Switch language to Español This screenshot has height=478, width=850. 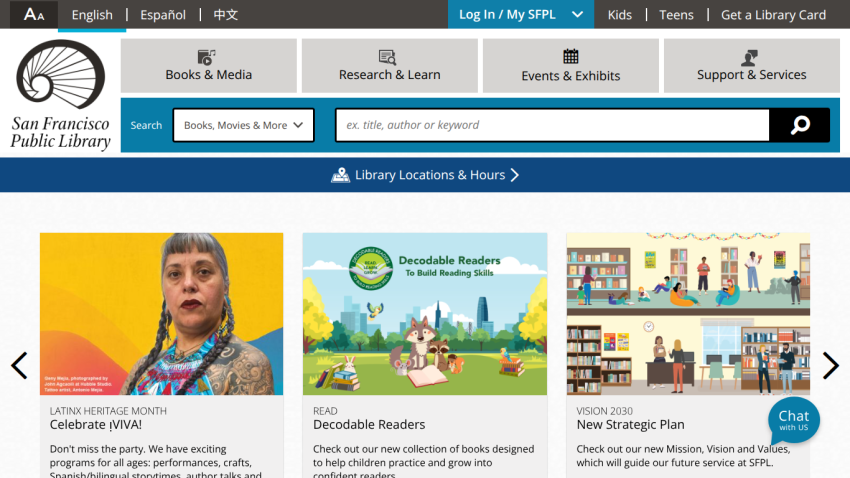tap(163, 15)
